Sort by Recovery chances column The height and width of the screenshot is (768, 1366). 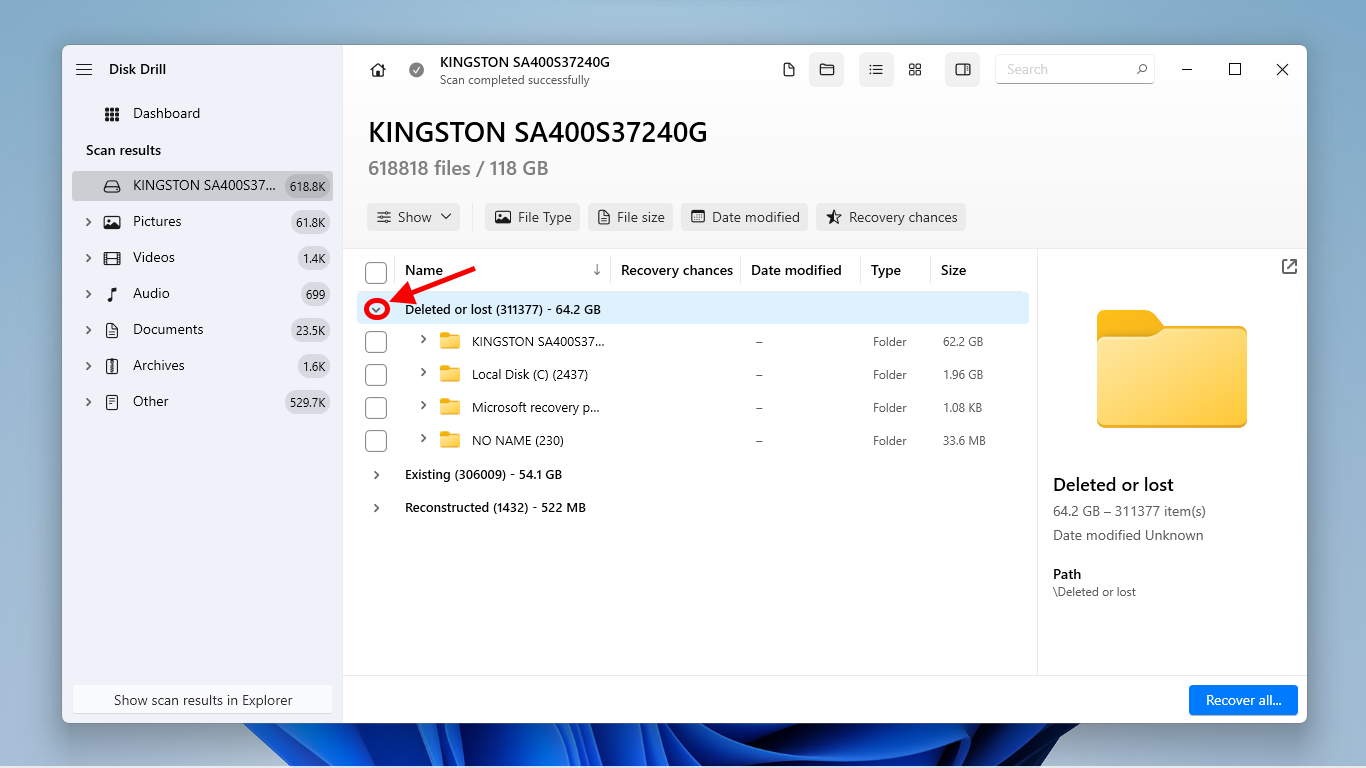[677, 270]
